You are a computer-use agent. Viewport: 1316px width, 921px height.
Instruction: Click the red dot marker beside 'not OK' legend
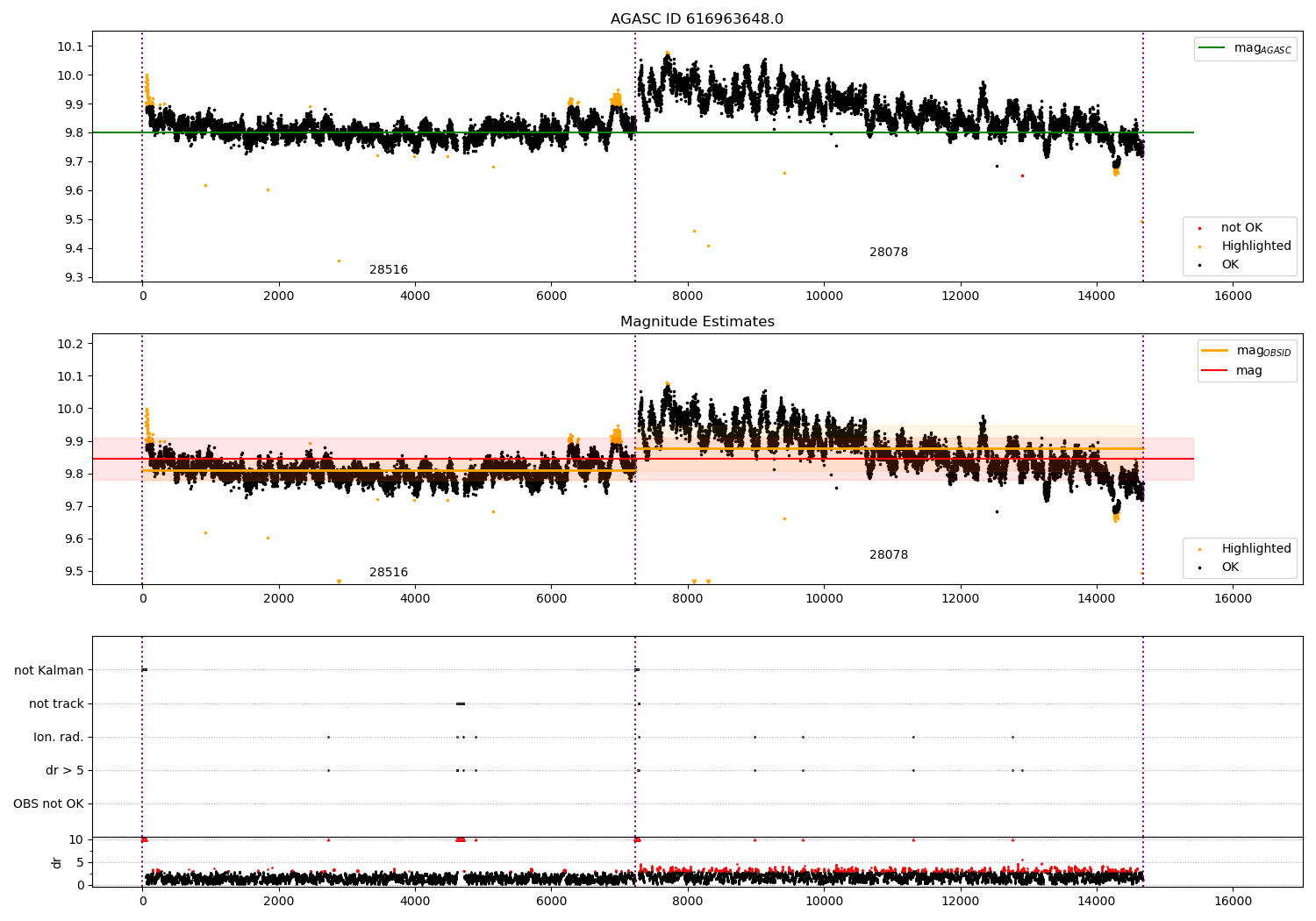point(1200,229)
